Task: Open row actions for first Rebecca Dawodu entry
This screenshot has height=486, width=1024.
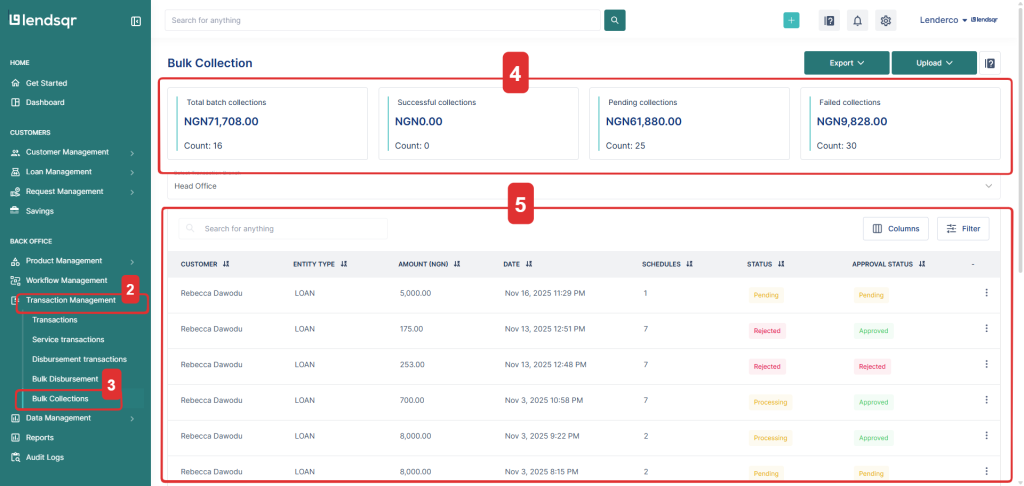Action: click(x=986, y=293)
